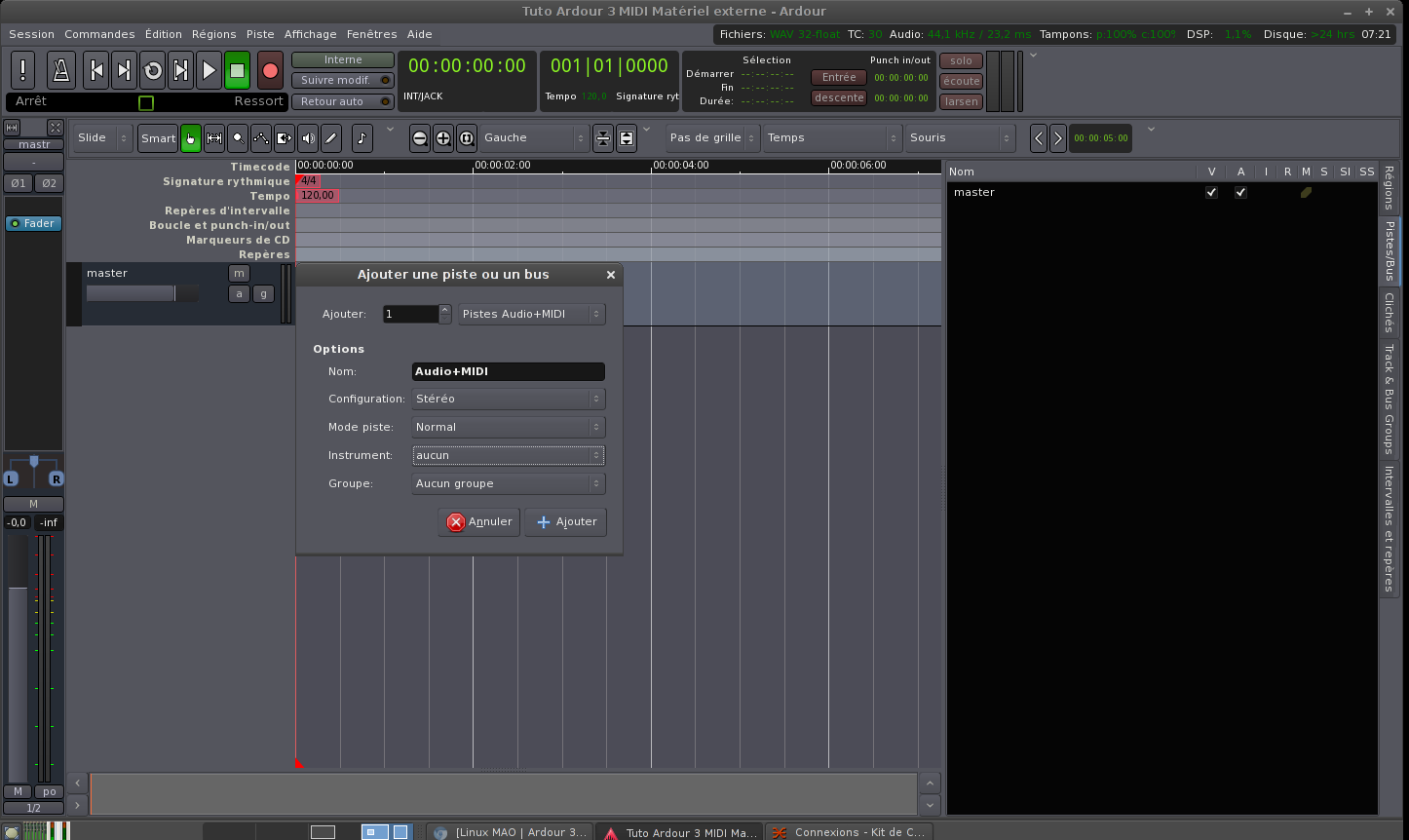Toggle Smart mode

point(158,138)
